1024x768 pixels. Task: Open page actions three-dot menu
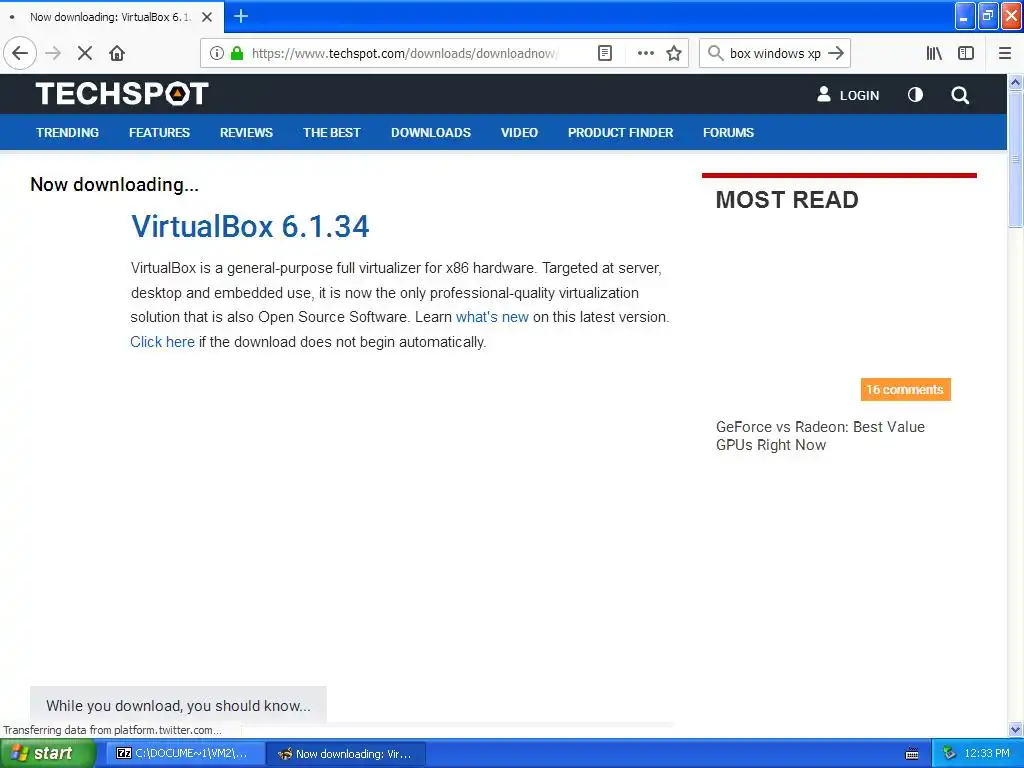point(645,53)
